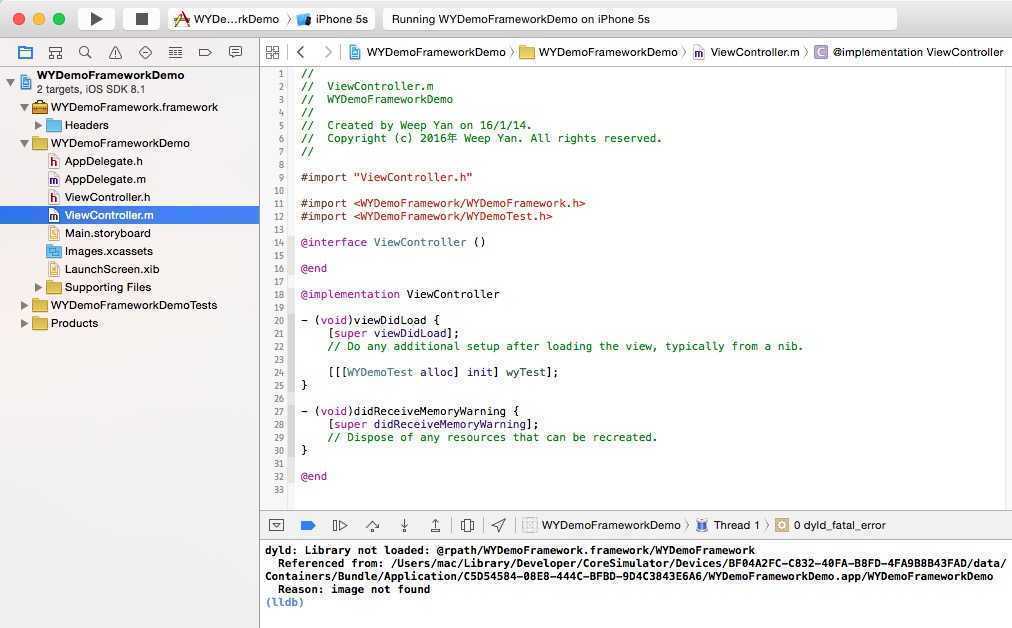Image resolution: width=1012 pixels, height=628 pixels.
Task: Collapse the WYDemoFrameworkDemo project root
Action: (x=10, y=82)
